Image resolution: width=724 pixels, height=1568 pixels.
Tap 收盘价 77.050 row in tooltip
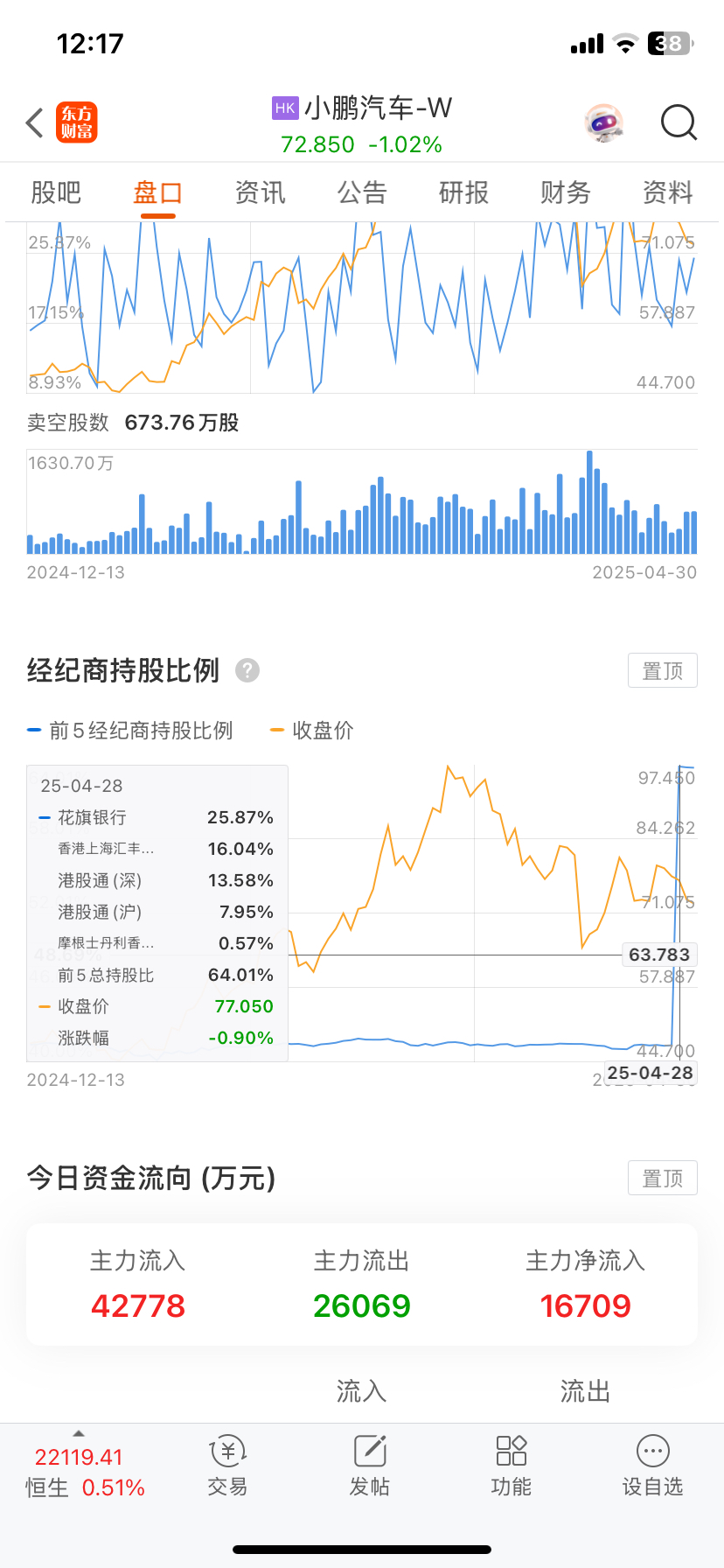pos(157,1006)
